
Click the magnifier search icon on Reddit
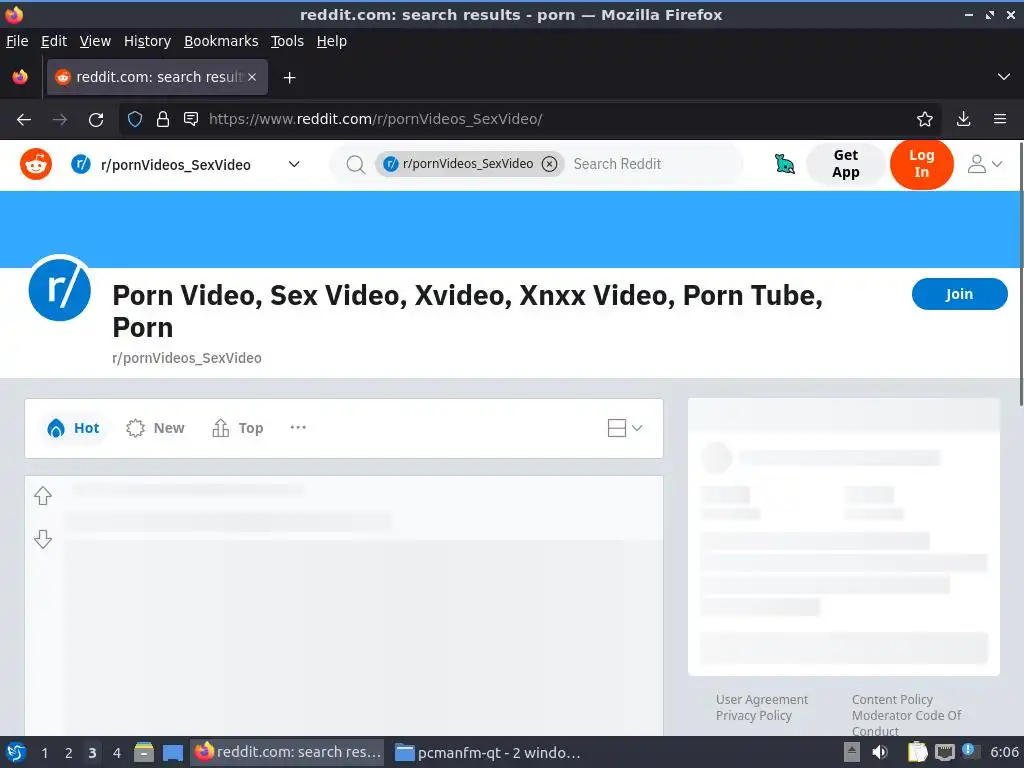pyautogui.click(x=355, y=164)
